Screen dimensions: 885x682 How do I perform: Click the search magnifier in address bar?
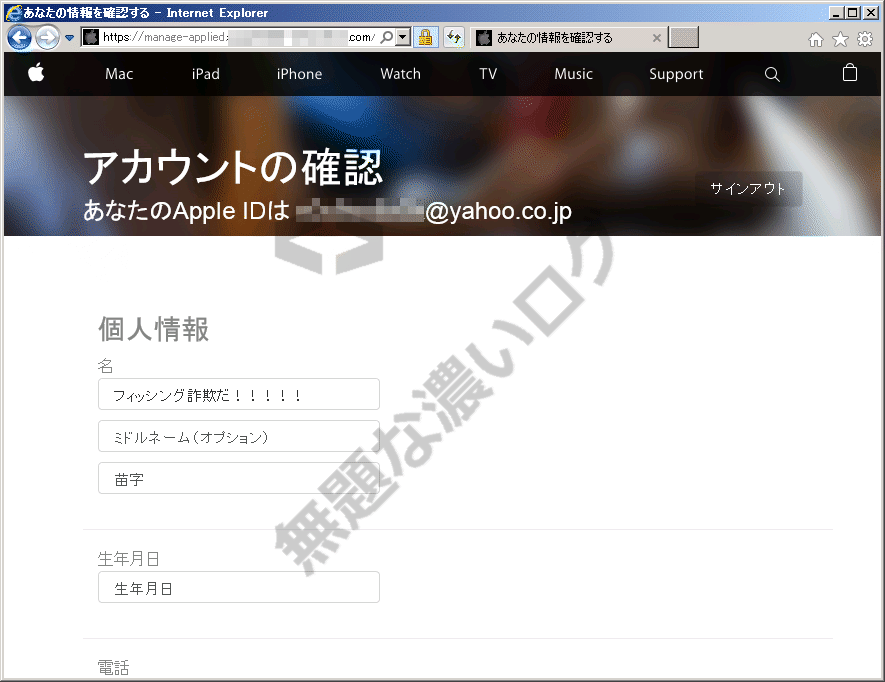[x=387, y=37]
